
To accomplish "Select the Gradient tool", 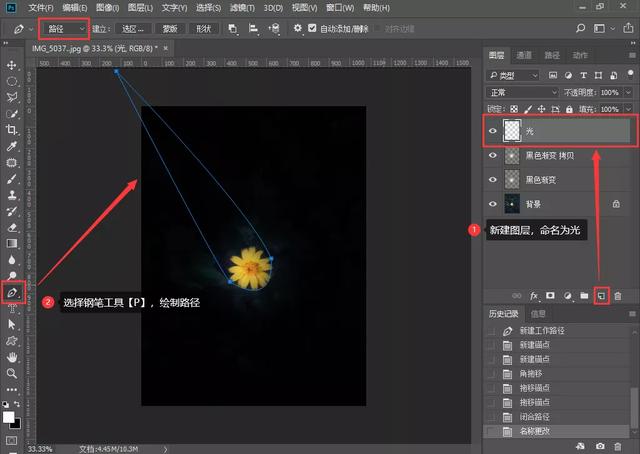I will click(x=11, y=243).
